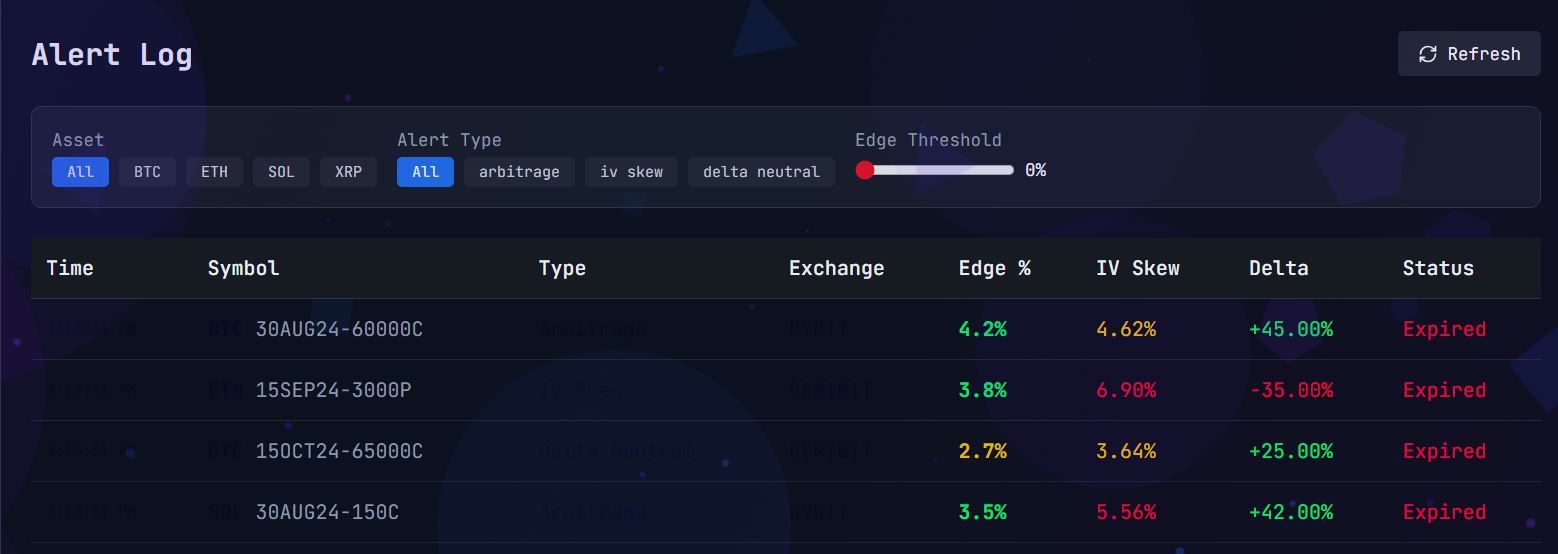The width and height of the screenshot is (1558, 554).
Task: Show only delta neutral alerts
Action: [761, 172]
